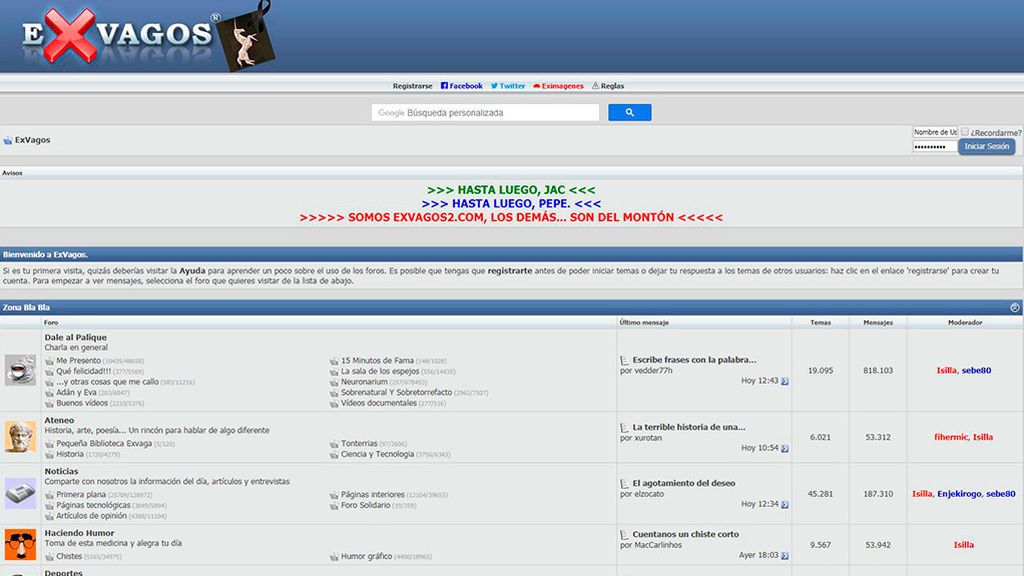1024x576 pixels.
Task: Open the Buenos vídeos subforum
Action: coord(82,403)
